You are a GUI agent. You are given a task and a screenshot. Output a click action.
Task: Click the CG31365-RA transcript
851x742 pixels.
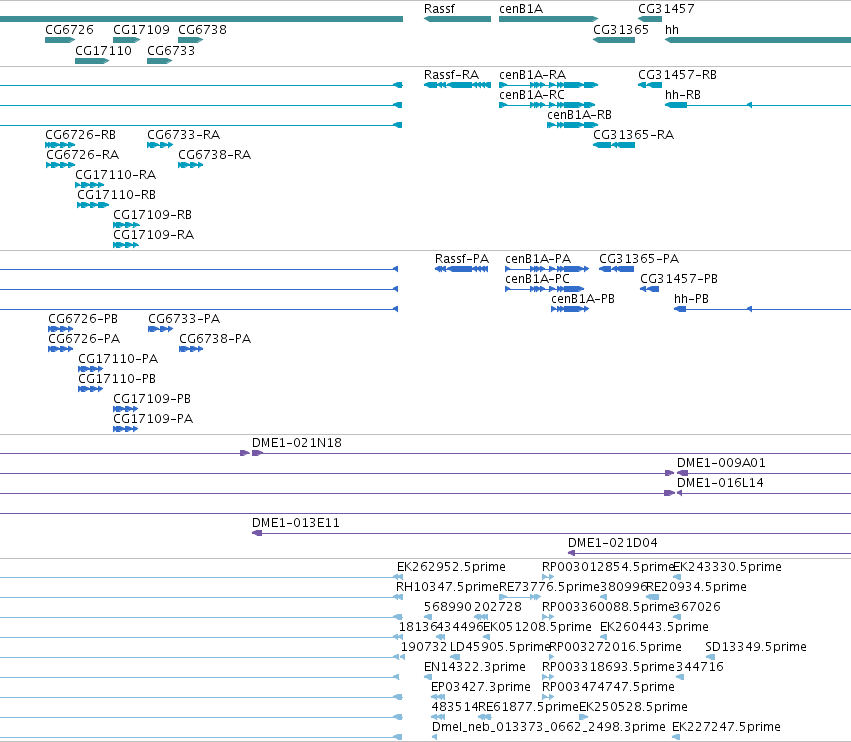pyautogui.click(x=614, y=145)
